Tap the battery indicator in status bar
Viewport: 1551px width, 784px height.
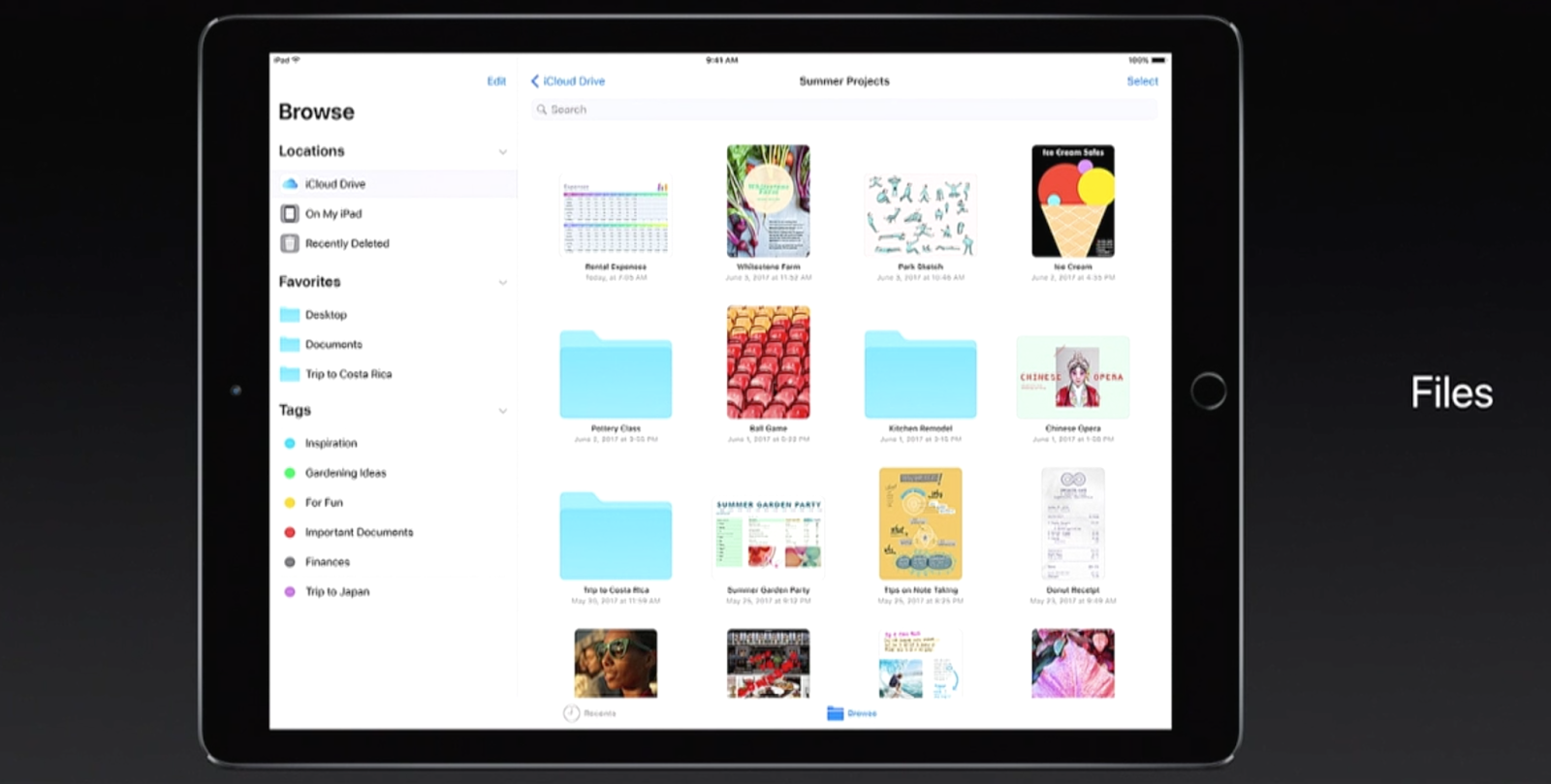(x=1158, y=60)
